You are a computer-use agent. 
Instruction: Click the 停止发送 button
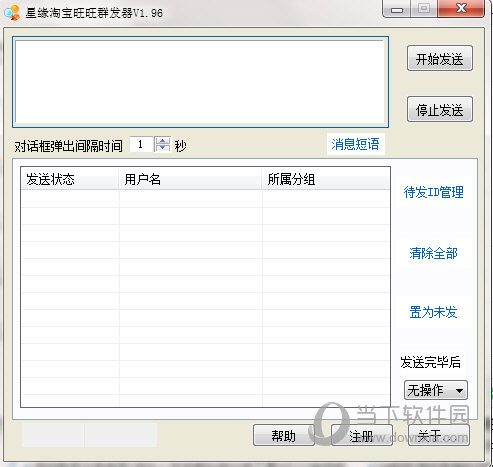tap(440, 109)
